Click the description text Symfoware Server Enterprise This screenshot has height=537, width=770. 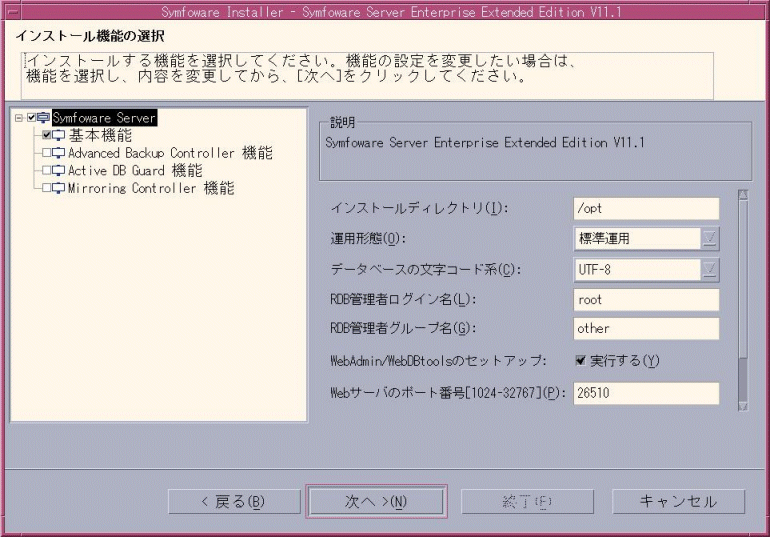coord(485,142)
